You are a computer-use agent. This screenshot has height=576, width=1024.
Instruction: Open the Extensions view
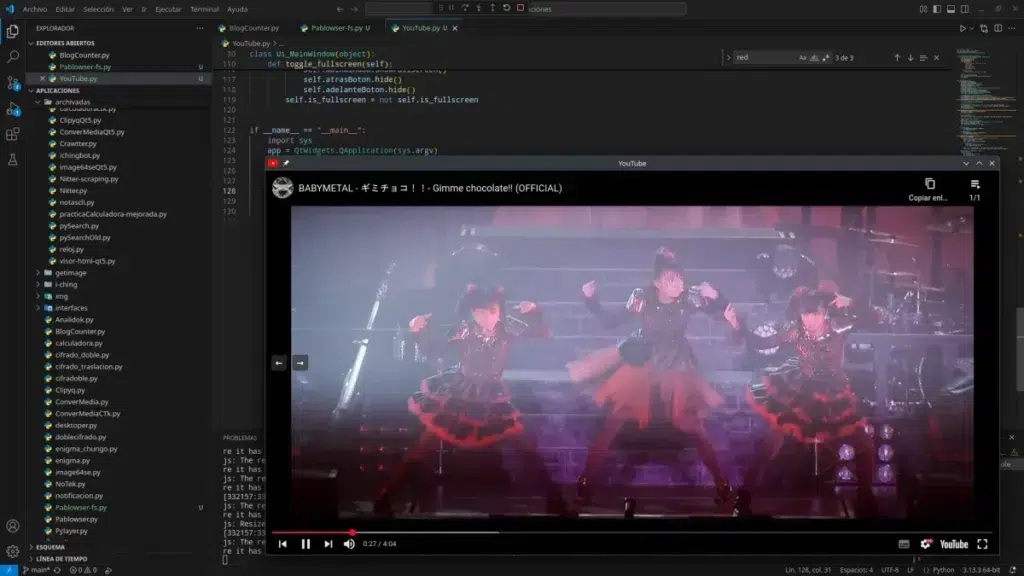12,134
